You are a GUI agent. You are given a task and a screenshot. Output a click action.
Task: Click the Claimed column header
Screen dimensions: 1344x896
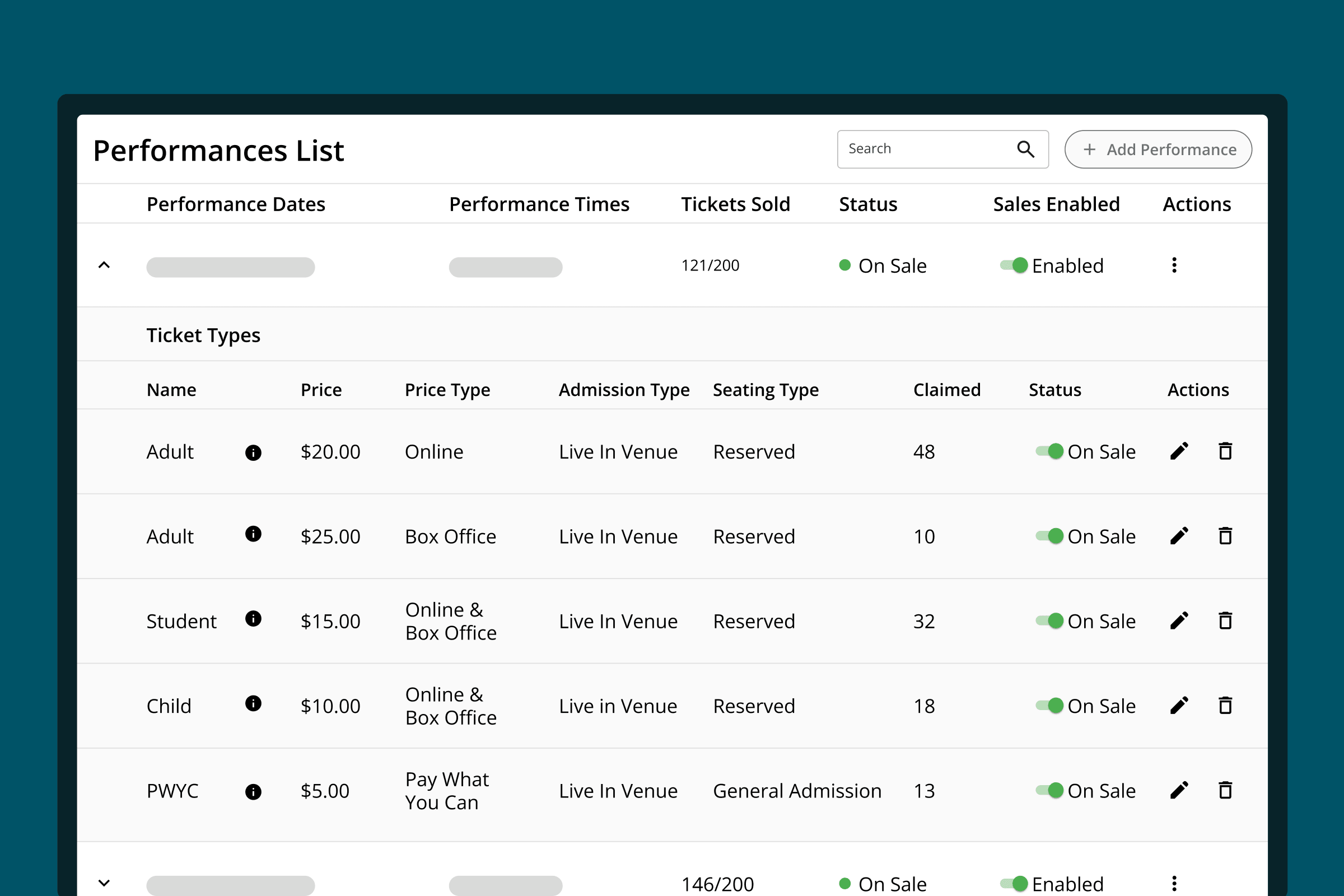tap(947, 390)
